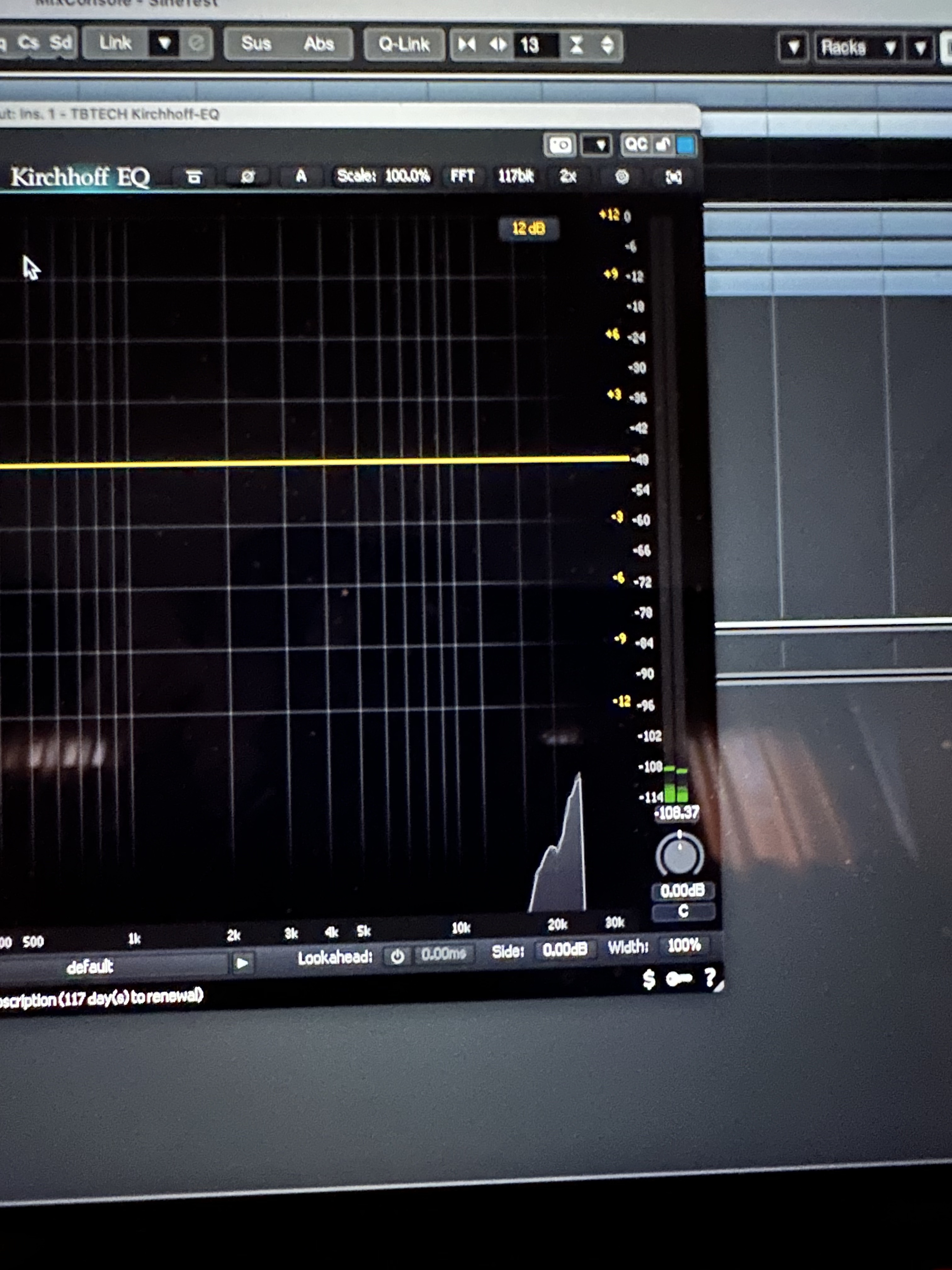Click the dollar sign purchase icon
952x1270 pixels.
649,979
